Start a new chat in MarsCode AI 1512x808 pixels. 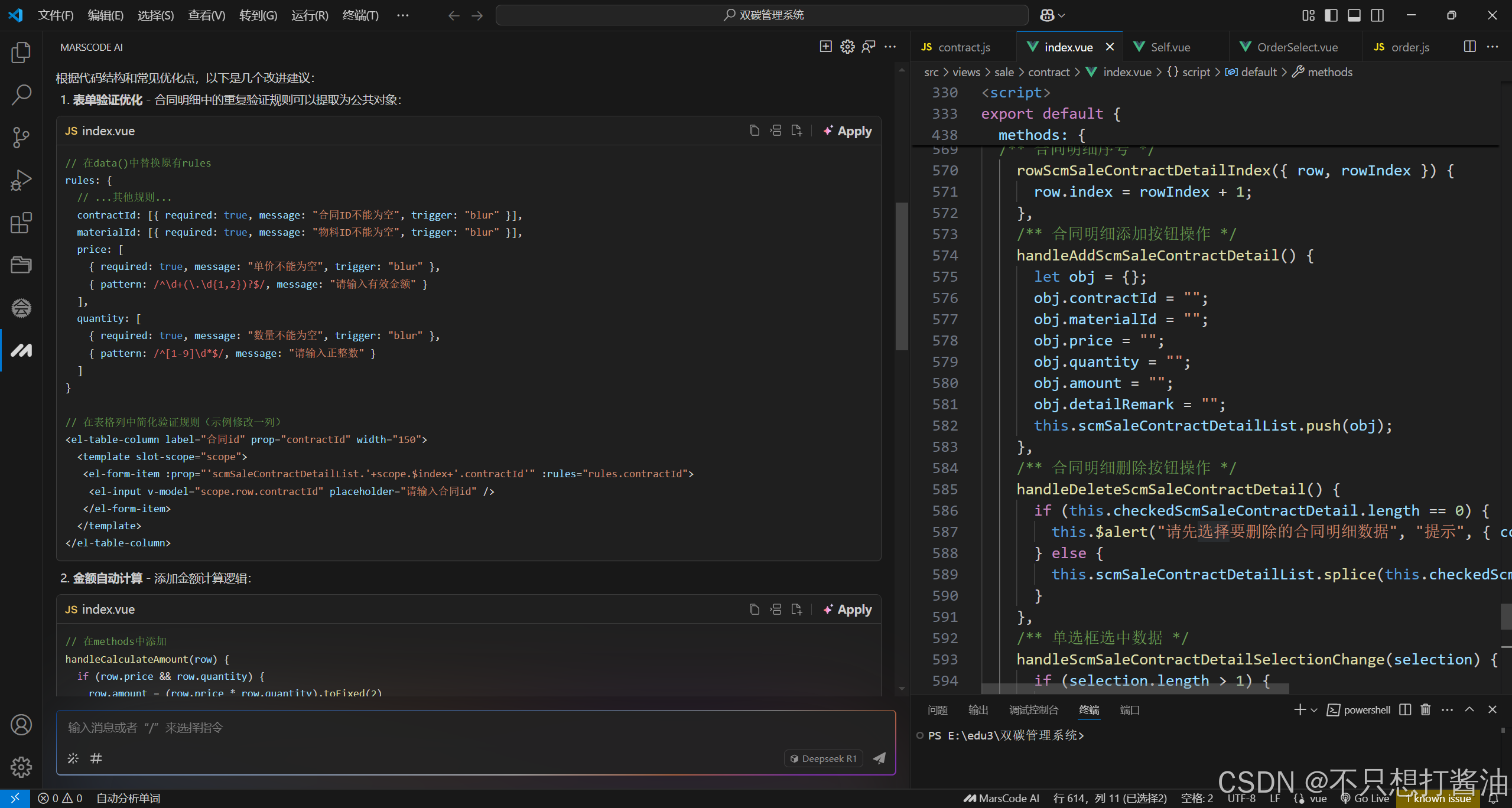tap(825, 47)
